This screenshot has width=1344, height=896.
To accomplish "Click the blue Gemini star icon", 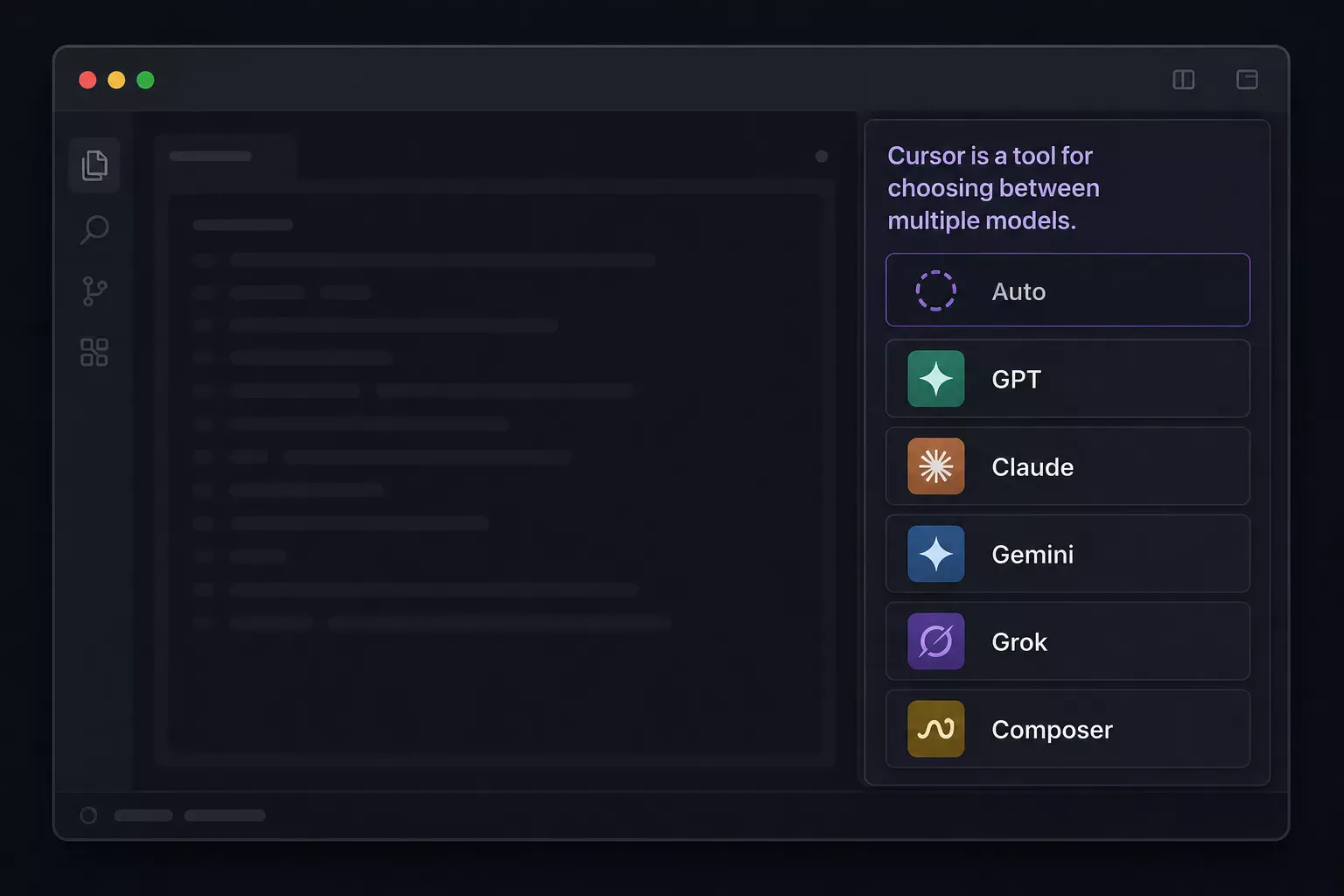I will (935, 554).
